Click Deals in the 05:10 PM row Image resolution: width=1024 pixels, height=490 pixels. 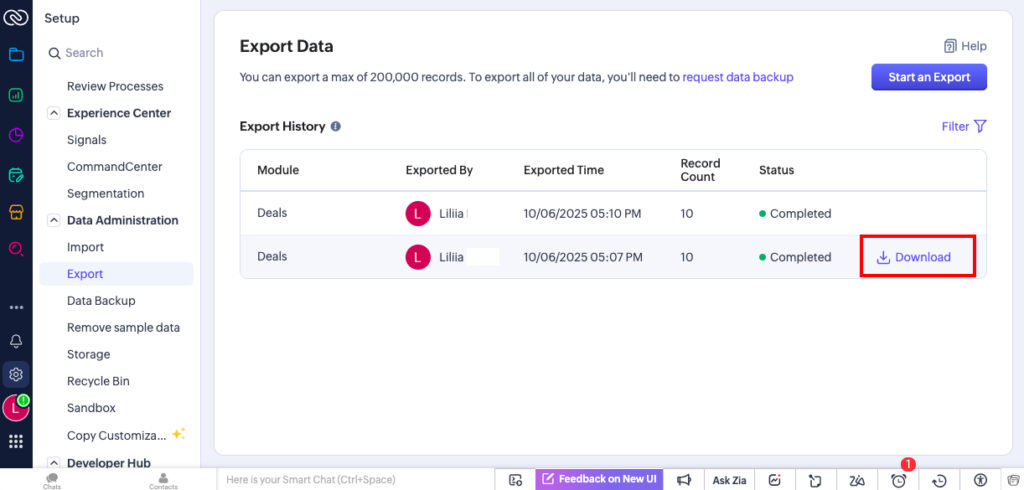(x=272, y=213)
